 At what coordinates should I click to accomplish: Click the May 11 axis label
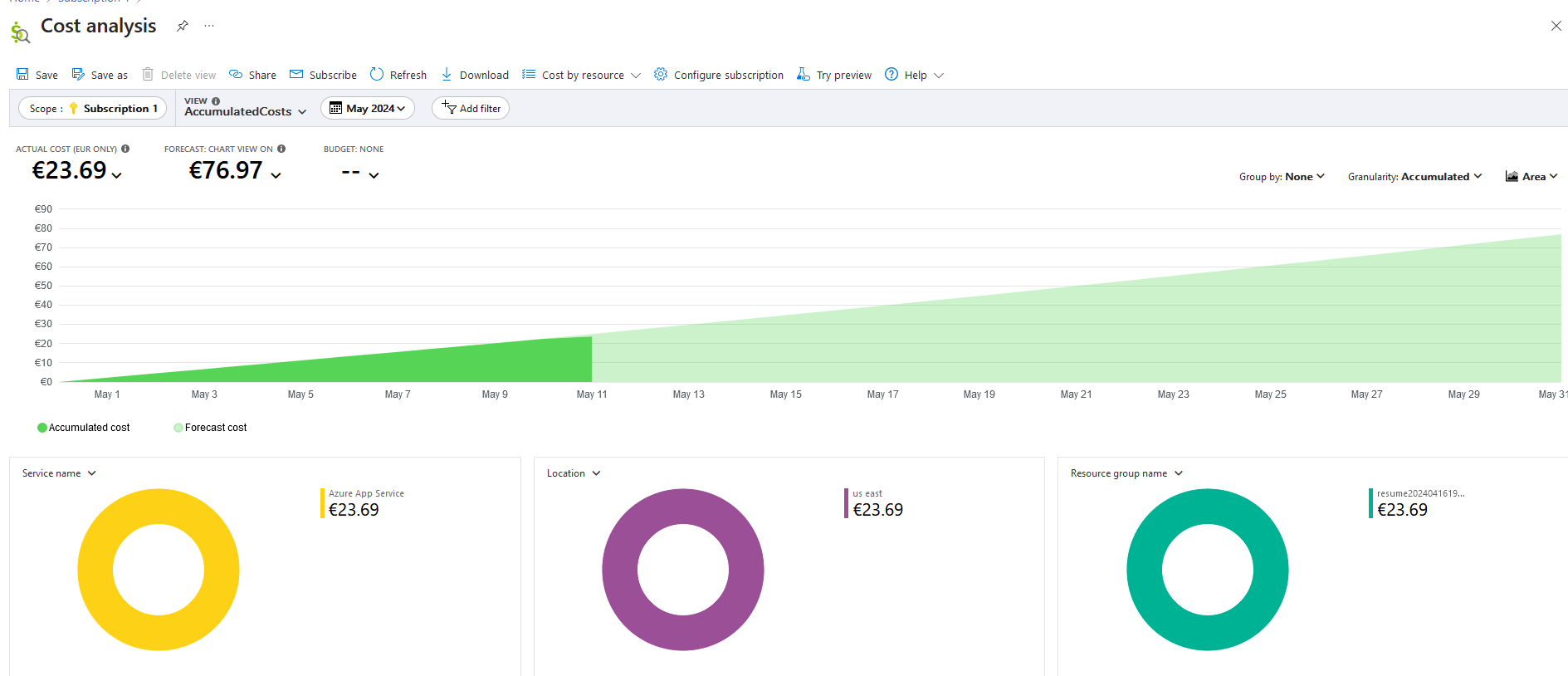coord(592,394)
